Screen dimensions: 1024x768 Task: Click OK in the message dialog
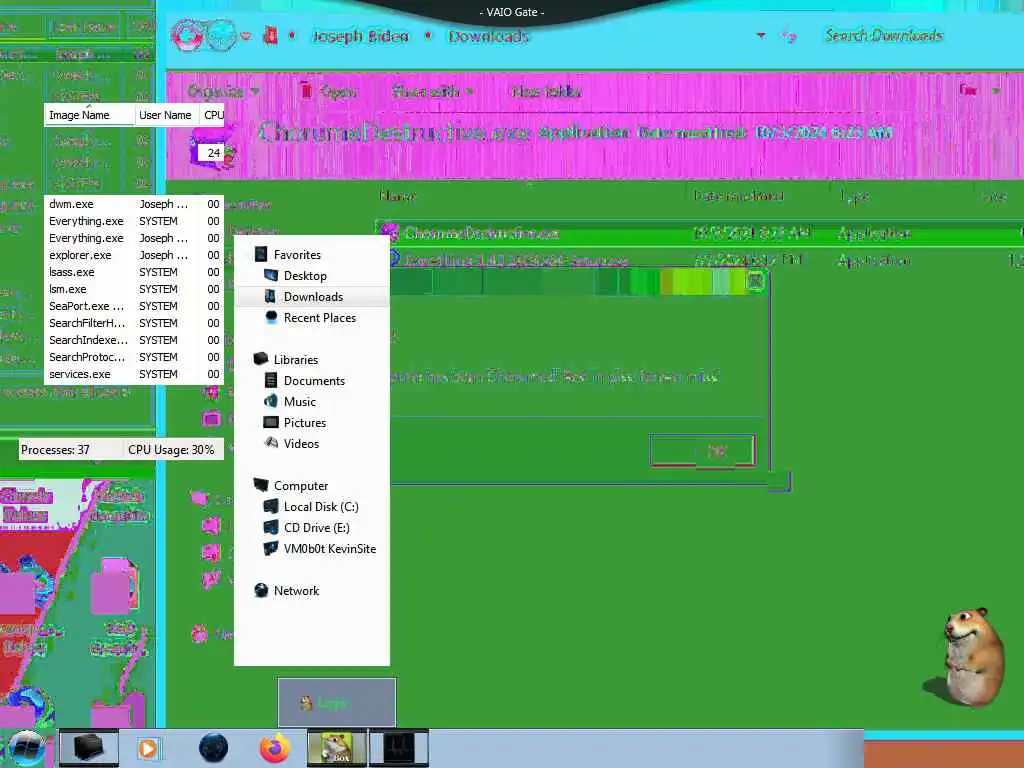(703, 451)
